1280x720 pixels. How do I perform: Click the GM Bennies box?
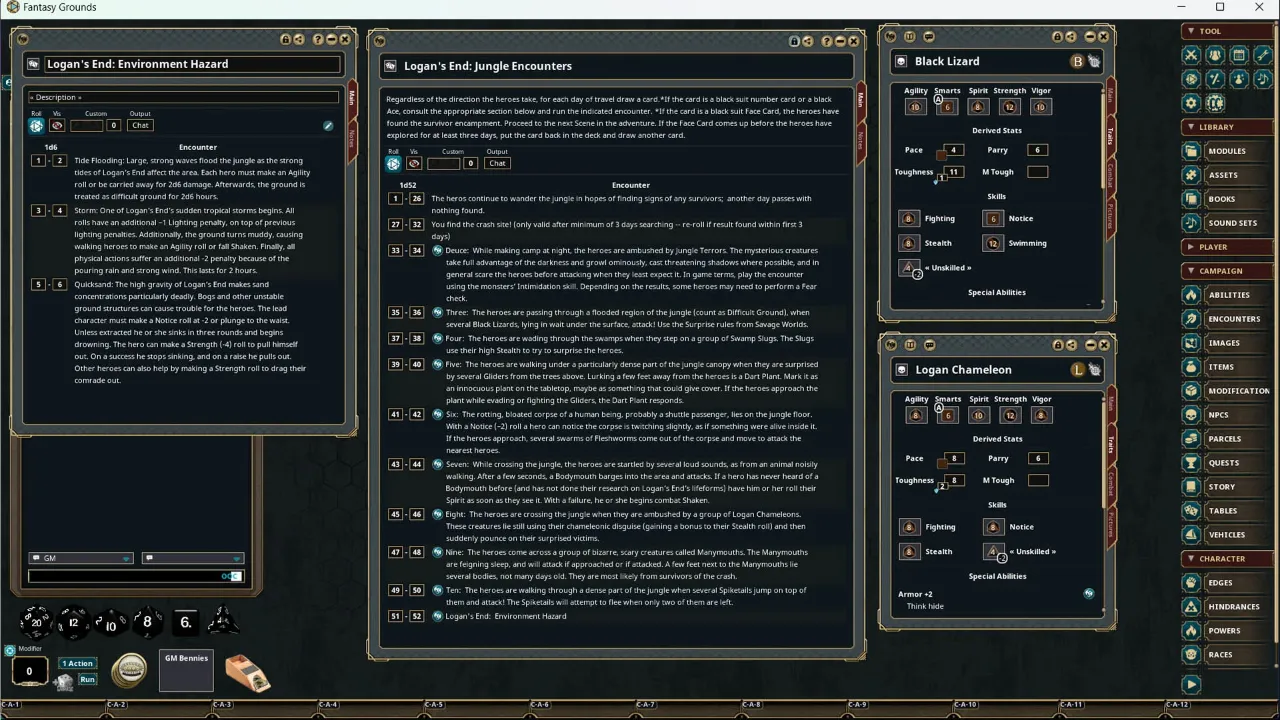click(x=186, y=671)
